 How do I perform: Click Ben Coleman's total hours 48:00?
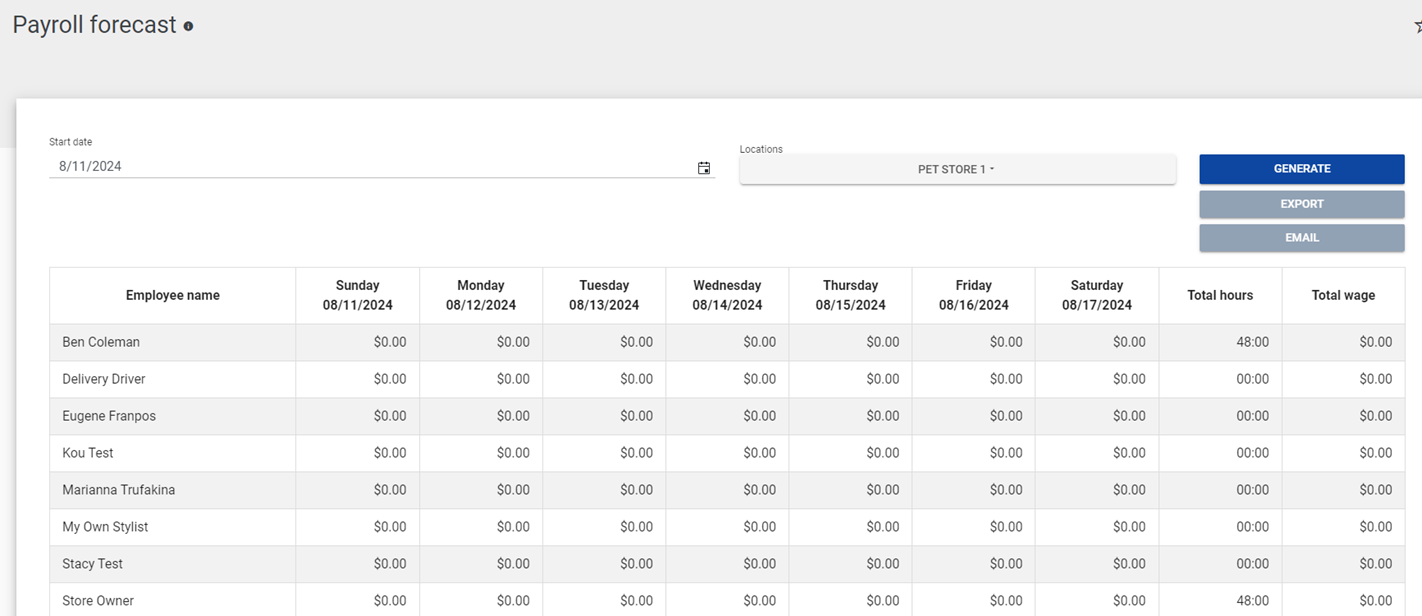pyautogui.click(x=1252, y=342)
